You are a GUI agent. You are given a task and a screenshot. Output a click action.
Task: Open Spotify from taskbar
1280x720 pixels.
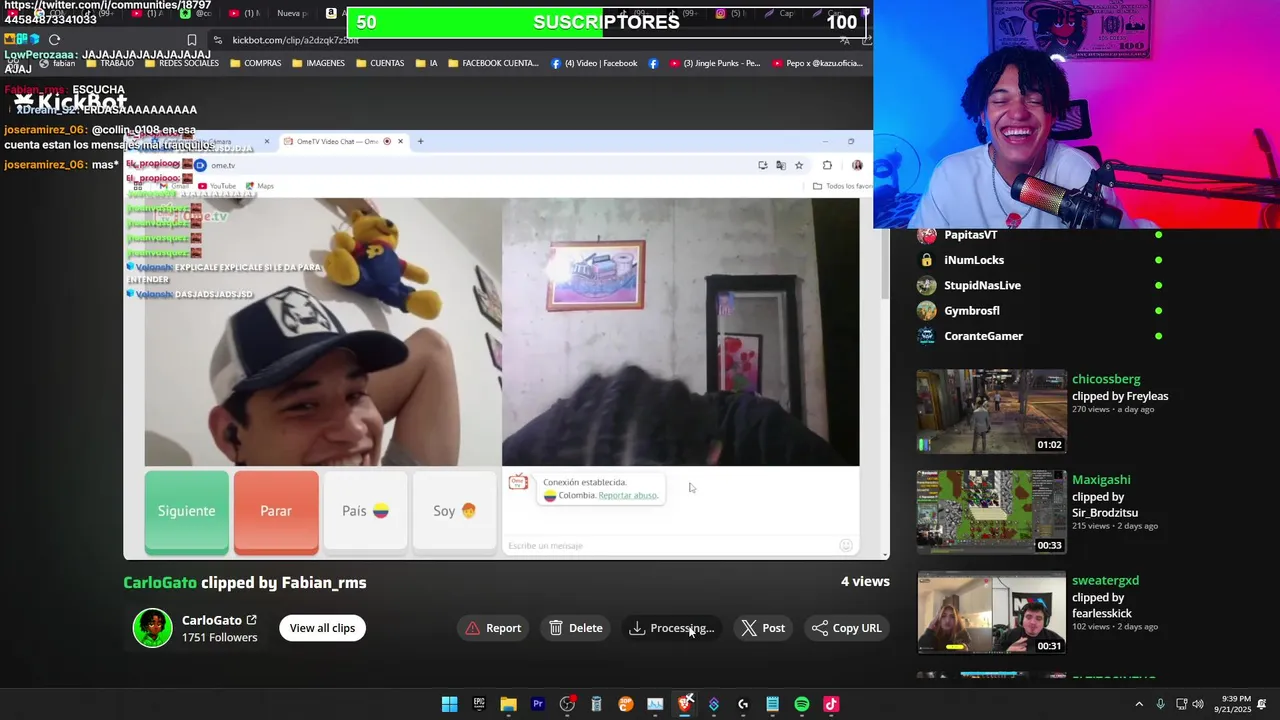coord(802,704)
